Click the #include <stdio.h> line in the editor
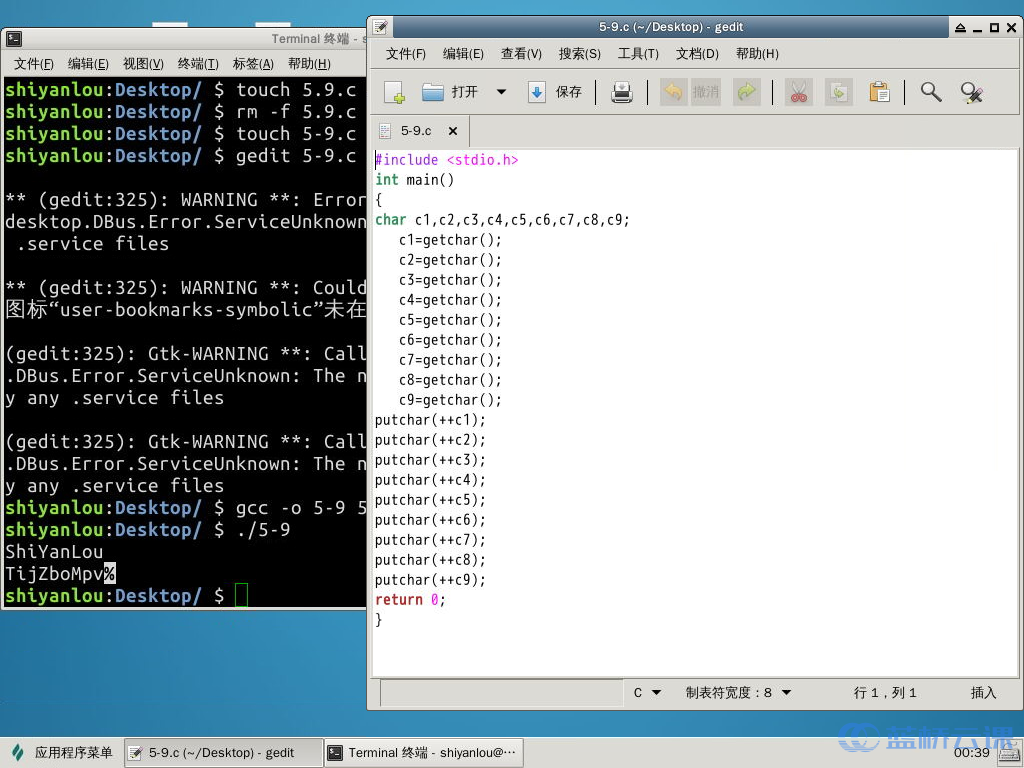Viewport: 1024px width, 768px height. click(x=447, y=160)
